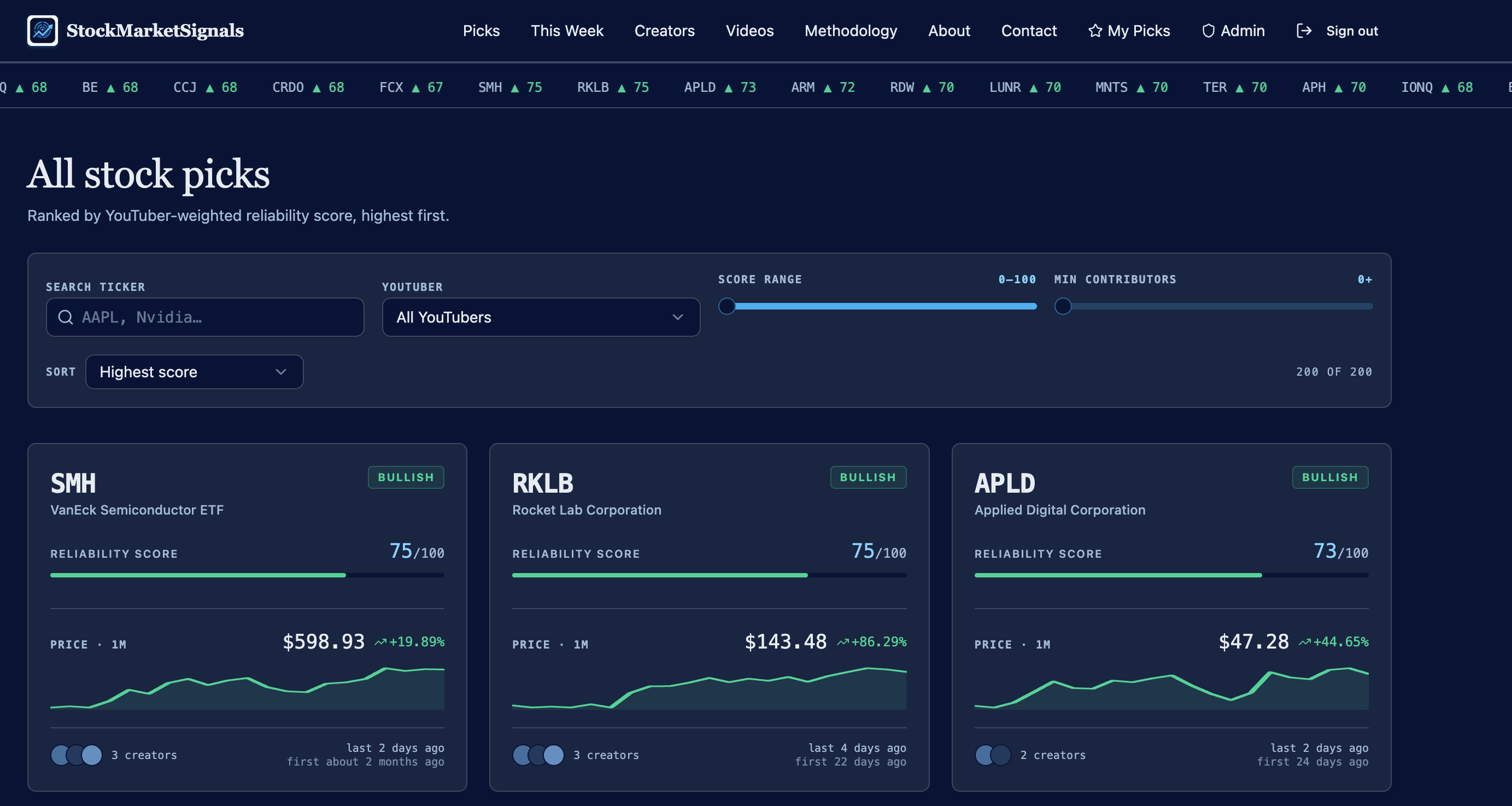Click the BULLISH badge on the APLD card
The height and width of the screenshot is (806, 1512).
pos(1330,477)
